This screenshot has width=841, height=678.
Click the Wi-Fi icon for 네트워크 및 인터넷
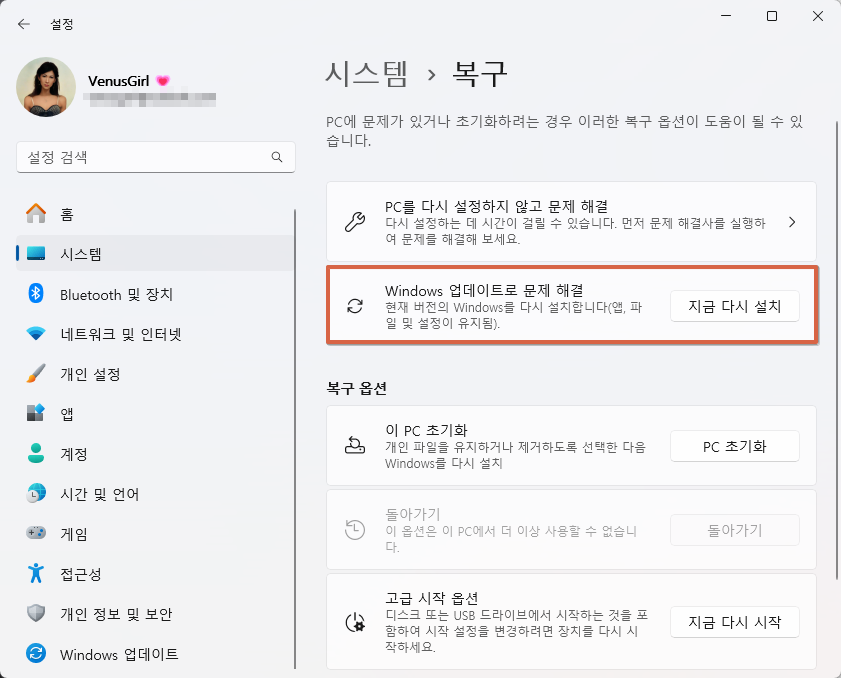click(x=36, y=334)
